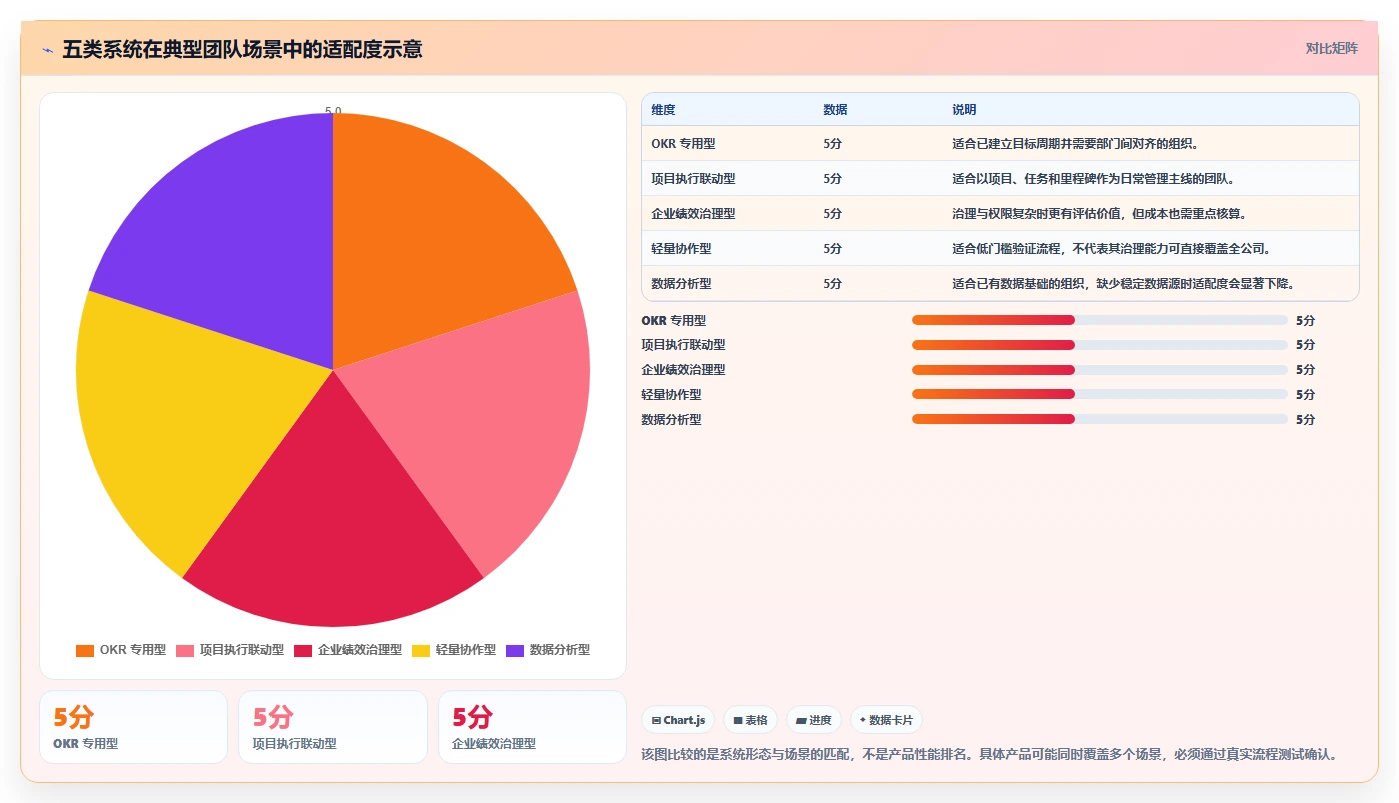Click the 数据 table column header
Viewport: 1399px width, 803px height.
tap(835, 110)
